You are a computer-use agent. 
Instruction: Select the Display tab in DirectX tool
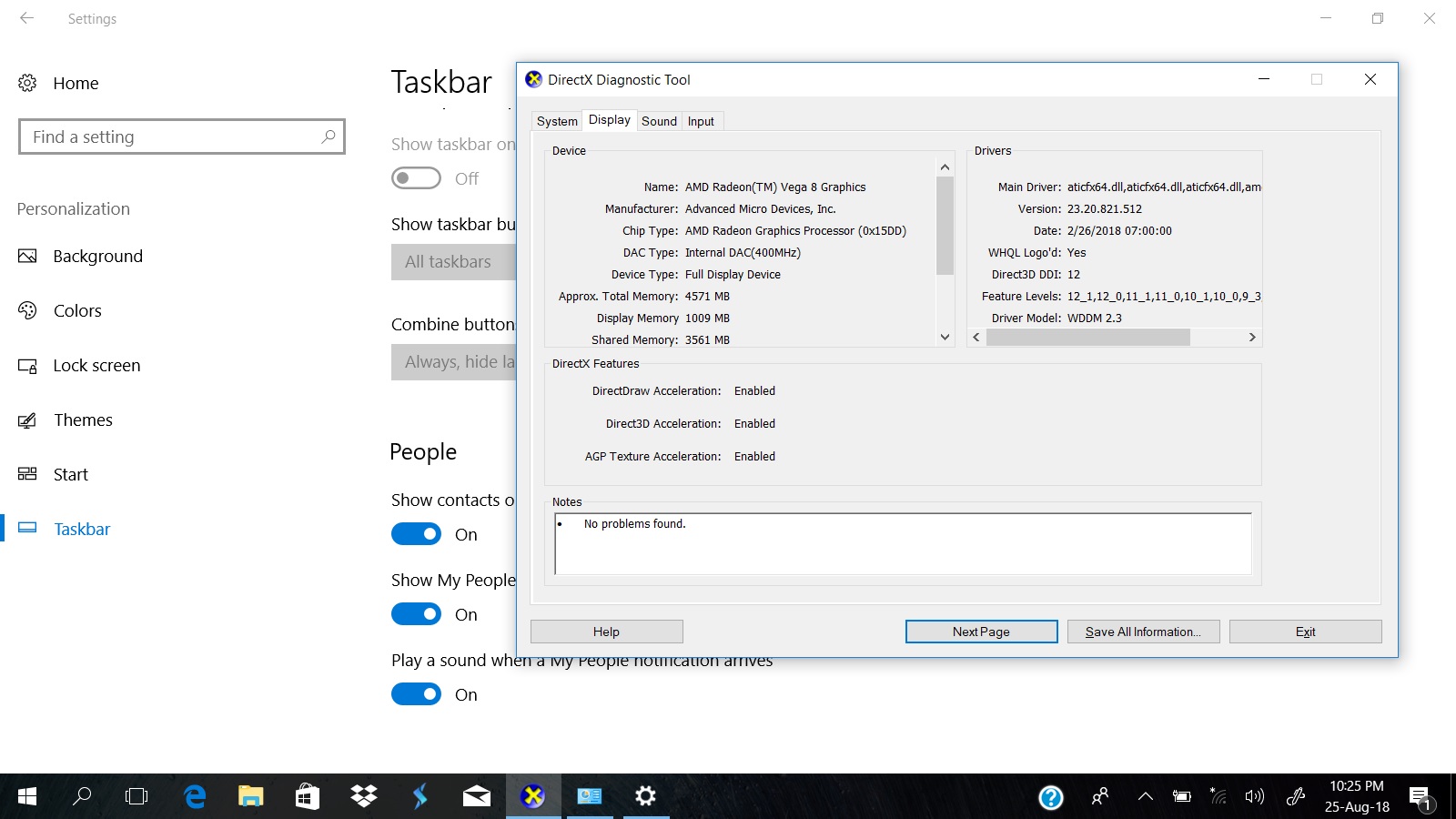pos(609,120)
